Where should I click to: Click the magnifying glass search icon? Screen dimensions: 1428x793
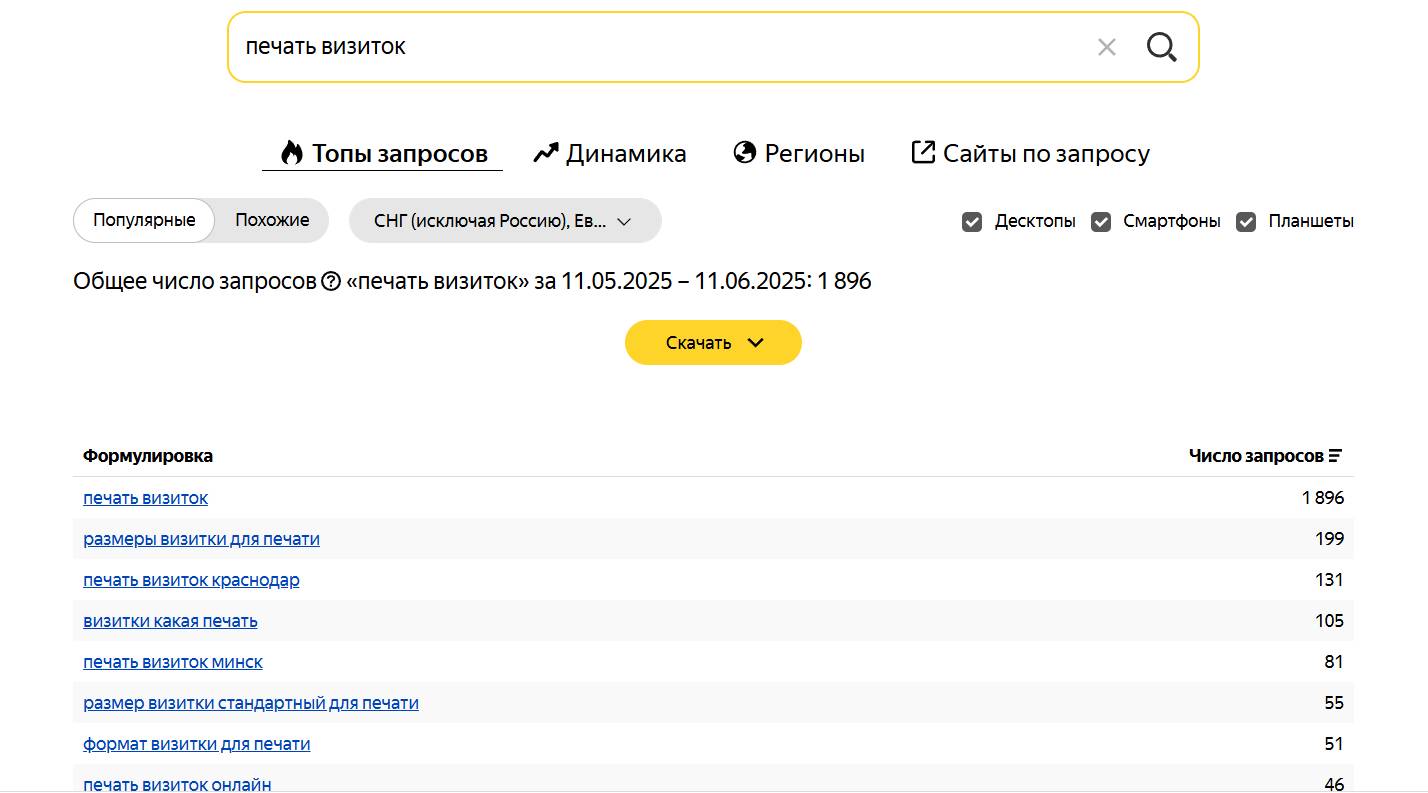[1161, 47]
